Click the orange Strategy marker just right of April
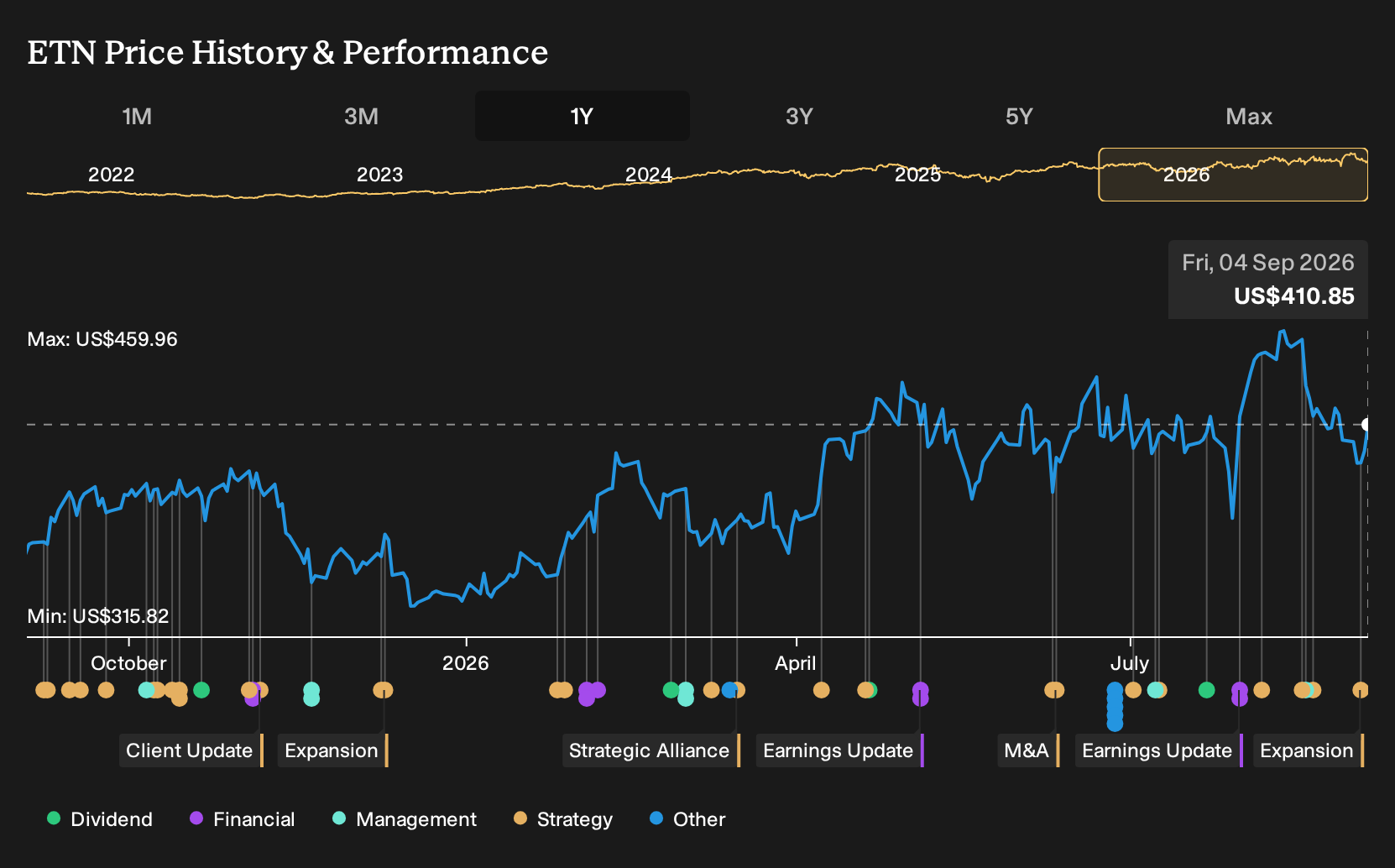The image size is (1395, 868). pyautogui.click(x=822, y=690)
